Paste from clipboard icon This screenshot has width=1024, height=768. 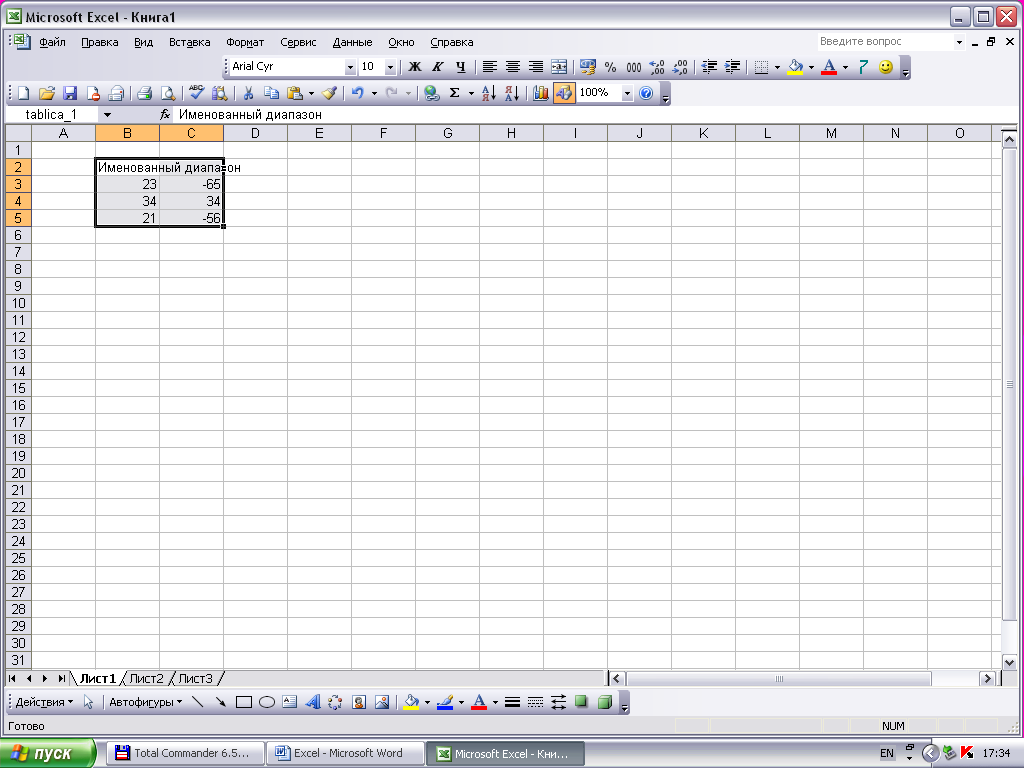(x=295, y=93)
